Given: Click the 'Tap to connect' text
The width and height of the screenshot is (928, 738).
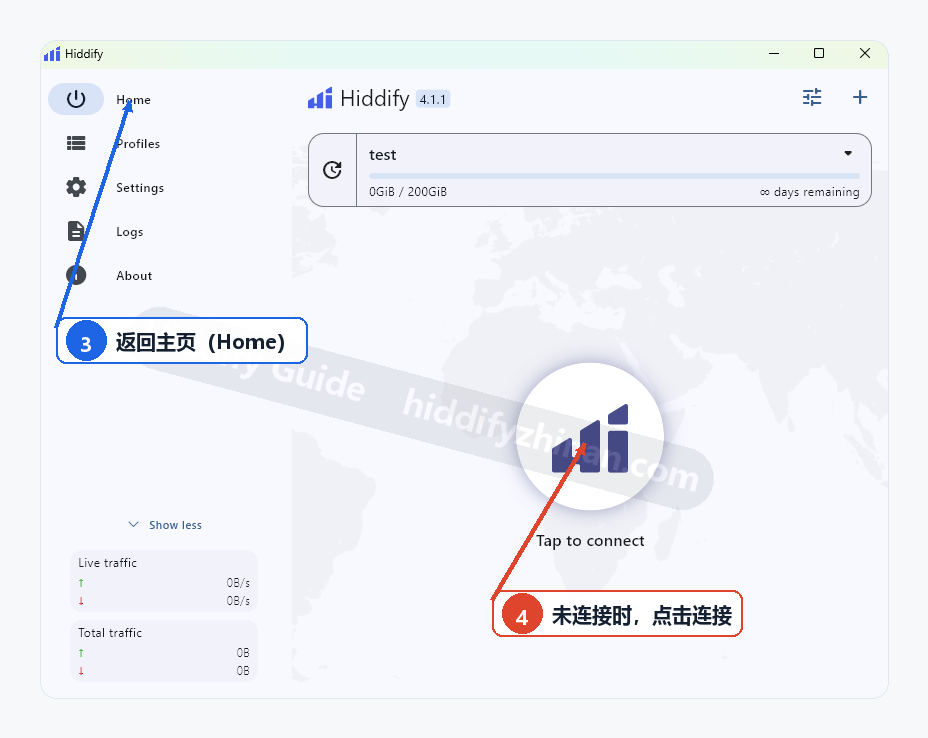Looking at the screenshot, I should click(x=590, y=541).
